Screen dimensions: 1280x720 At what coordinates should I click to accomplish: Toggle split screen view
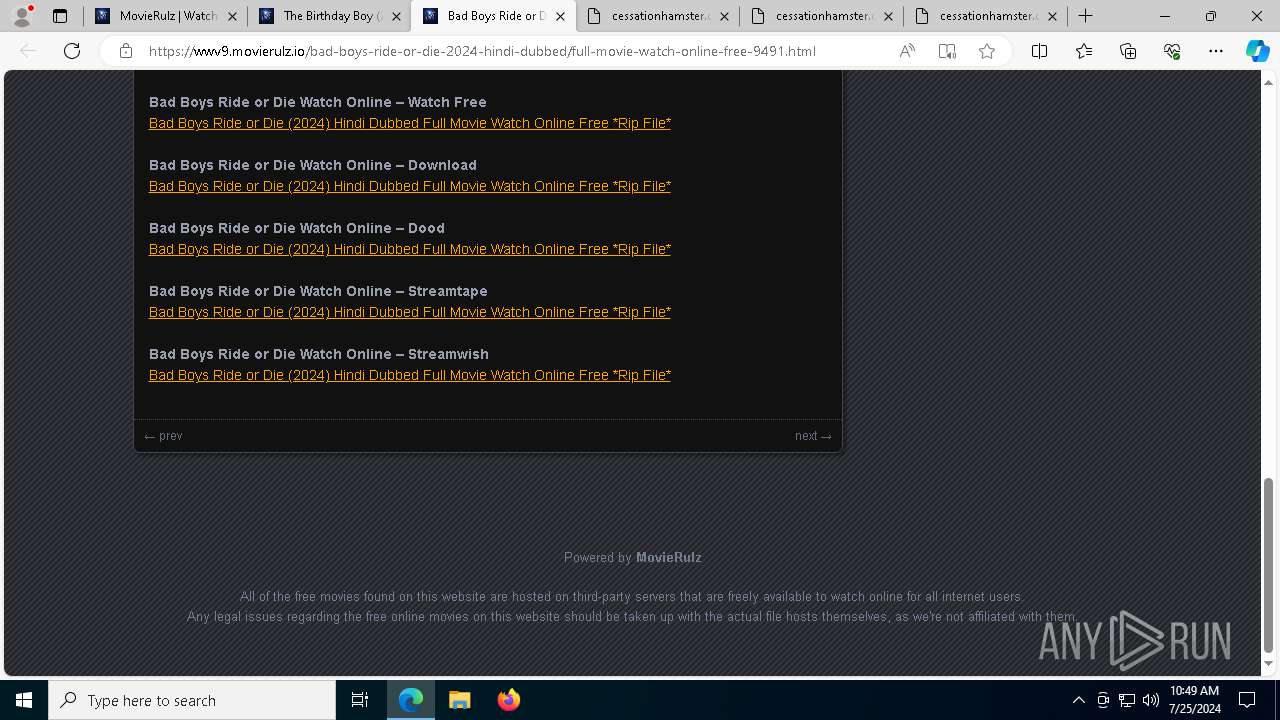click(1039, 51)
